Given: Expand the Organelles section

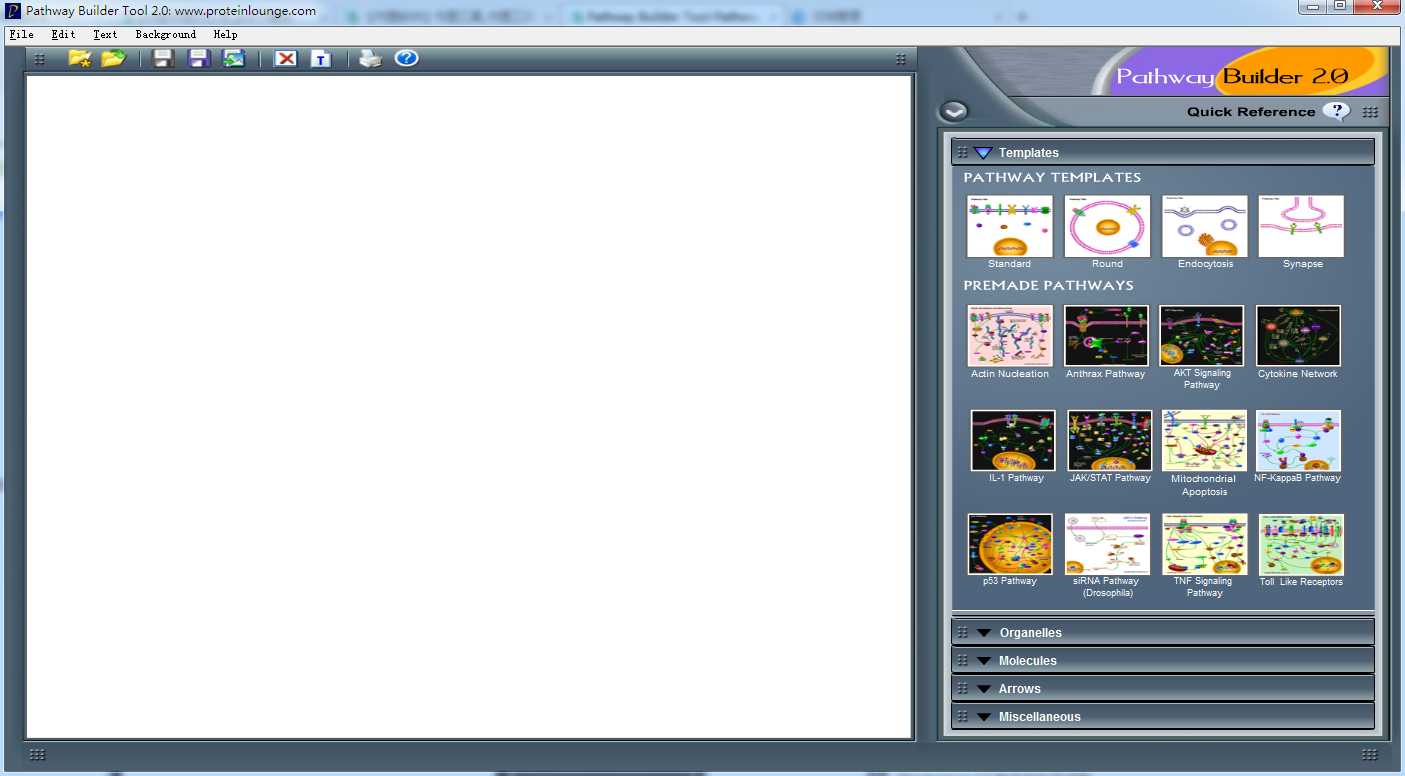Looking at the screenshot, I should (x=984, y=633).
